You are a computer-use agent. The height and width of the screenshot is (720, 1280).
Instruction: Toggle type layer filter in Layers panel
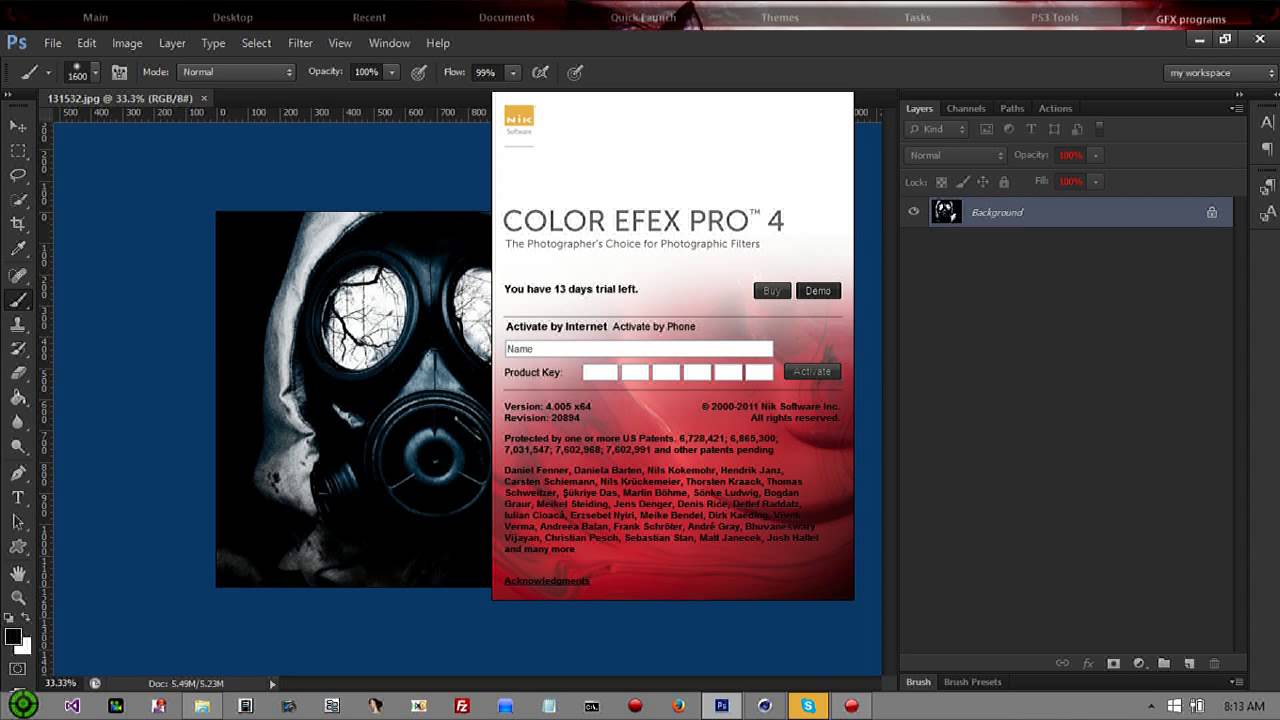click(x=1031, y=129)
